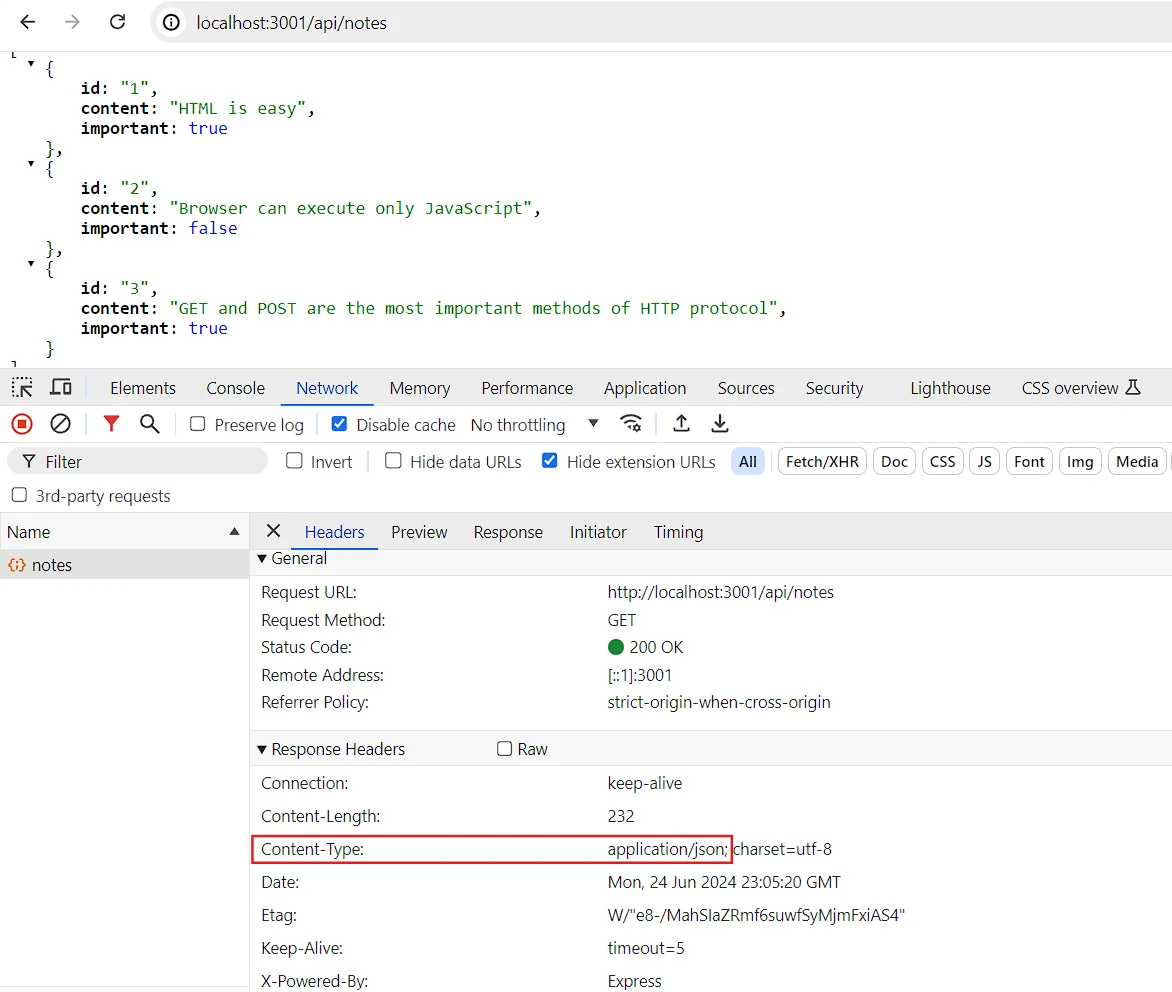This screenshot has width=1172, height=992.
Task: Select the Network tab
Action: click(327, 388)
